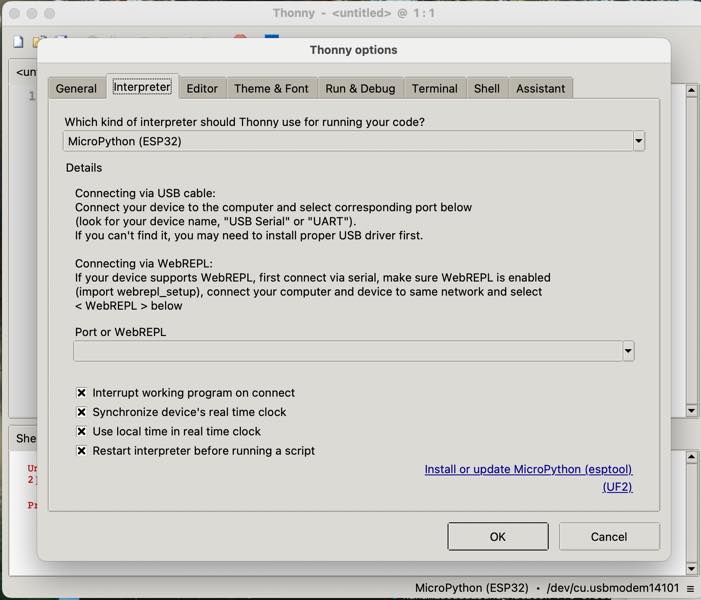701x600 pixels.
Task: Click the 'Details' label
Action: [84, 168]
